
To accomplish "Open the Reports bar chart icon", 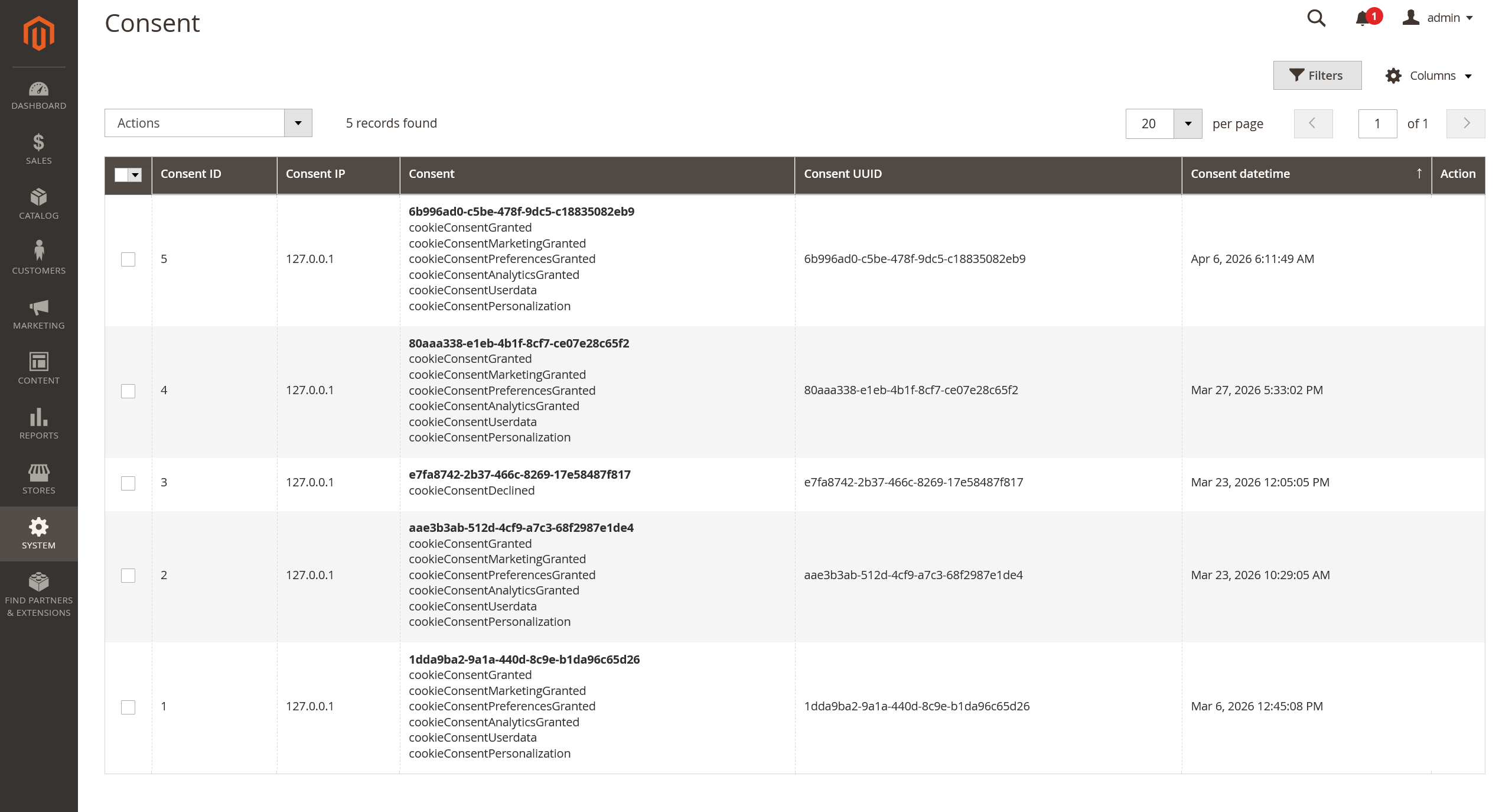I will pyautogui.click(x=39, y=417).
